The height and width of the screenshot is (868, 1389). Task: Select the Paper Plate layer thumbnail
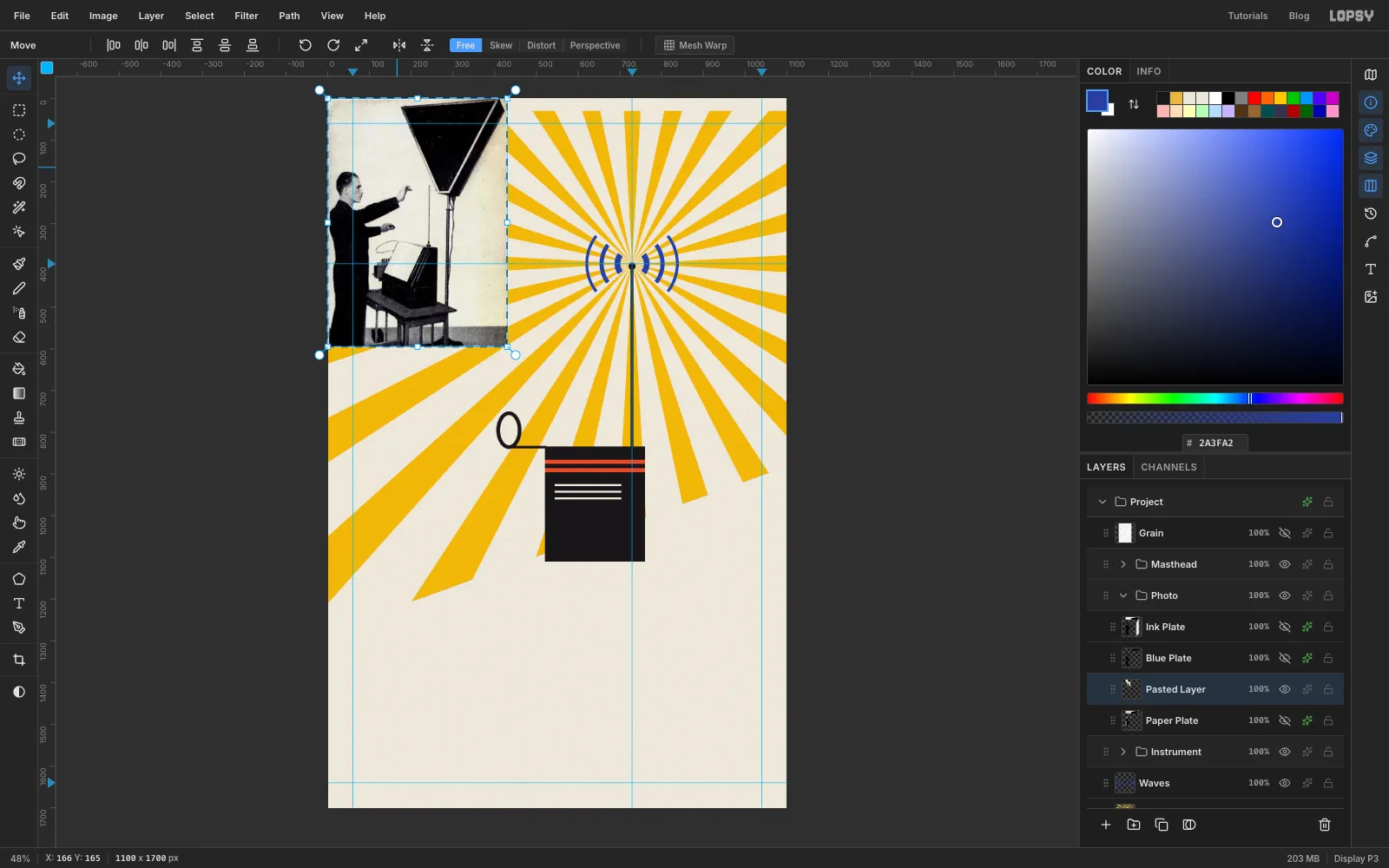[1131, 720]
